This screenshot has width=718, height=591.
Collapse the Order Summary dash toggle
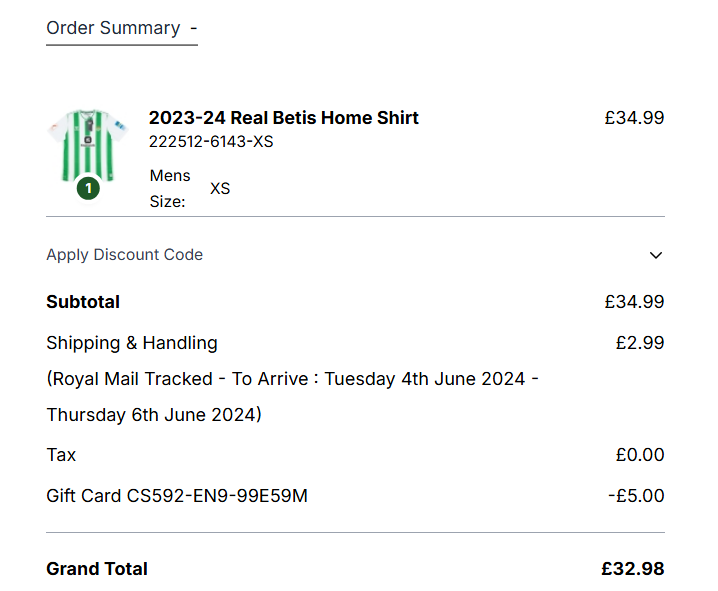click(x=193, y=28)
